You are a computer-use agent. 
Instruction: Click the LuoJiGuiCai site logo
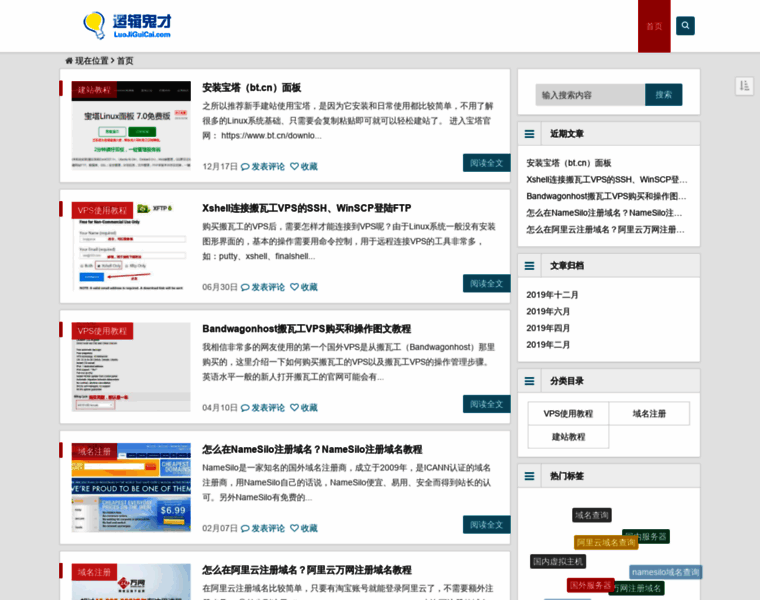[128, 25]
